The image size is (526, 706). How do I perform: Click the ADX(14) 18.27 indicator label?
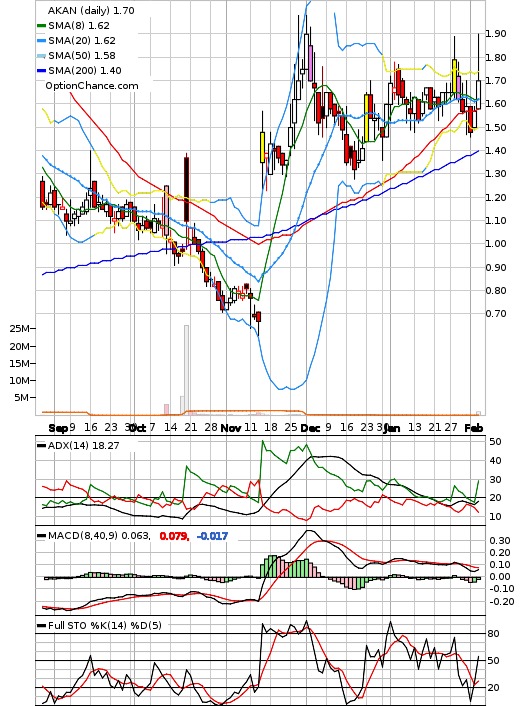[83, 445]
